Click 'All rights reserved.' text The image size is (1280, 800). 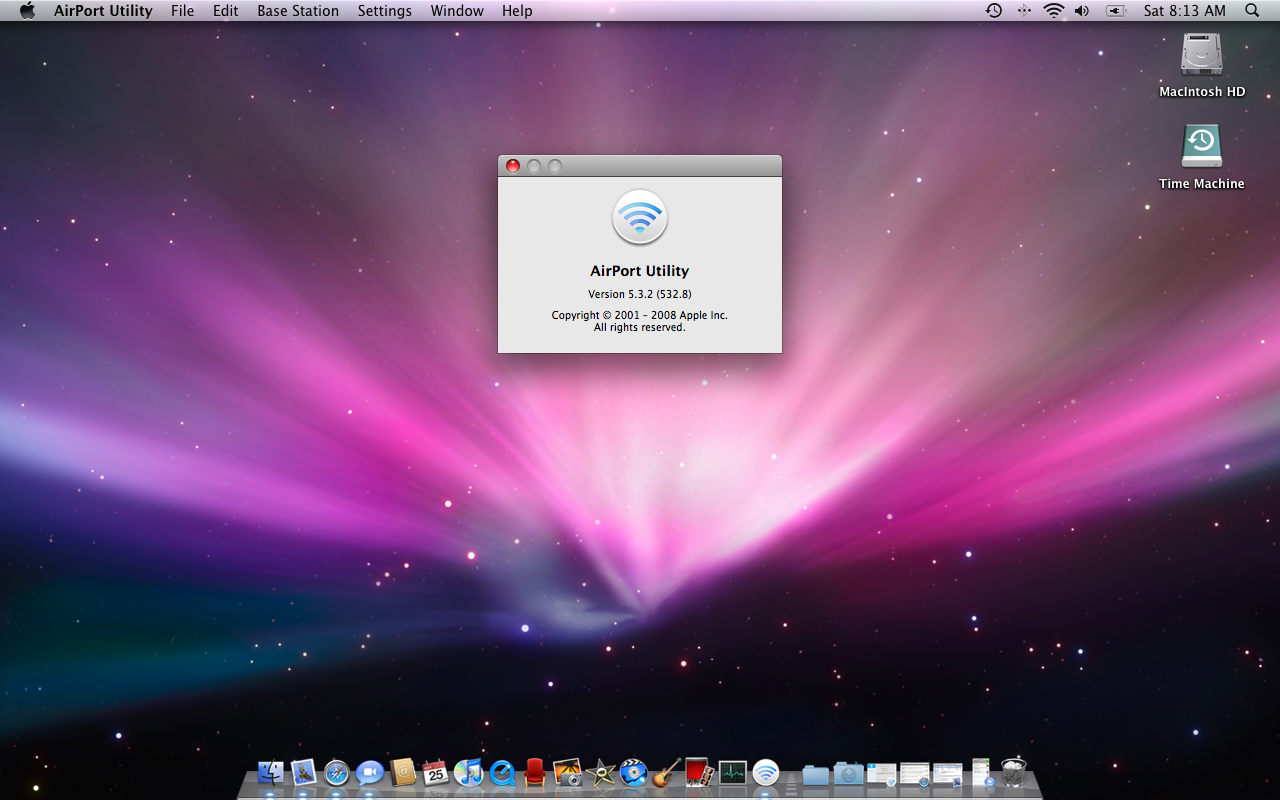pyautogui.click(x=640, y=327)
